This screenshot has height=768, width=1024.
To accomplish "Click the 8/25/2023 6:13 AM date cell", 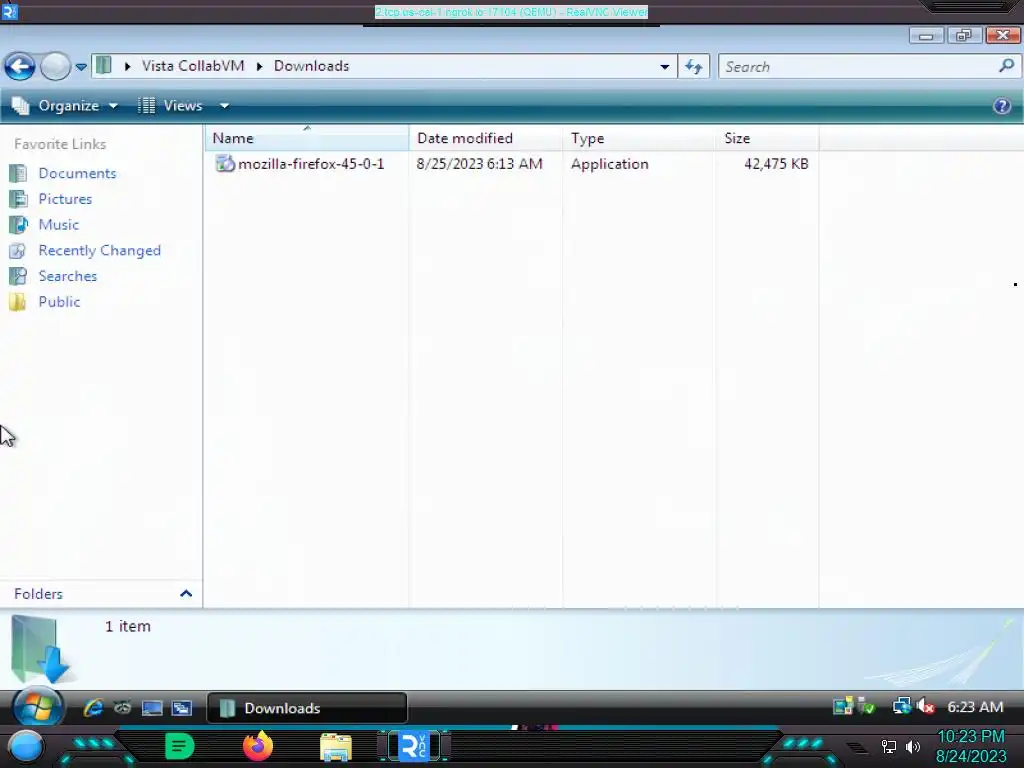I will pyautogui.click(x=479, y=164).
